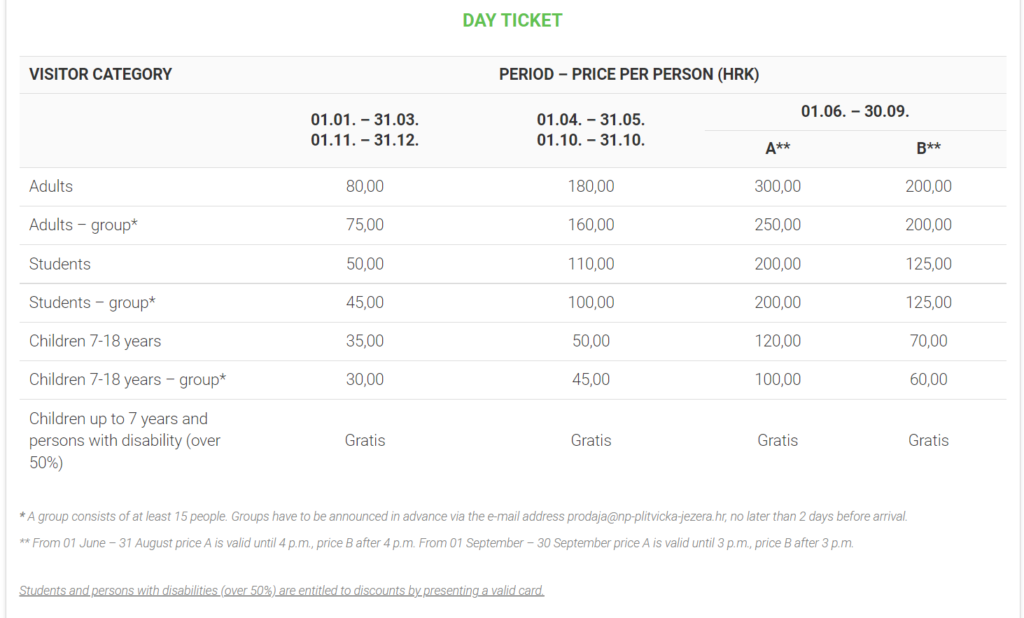
Task: Click the PERIOD – PRICE PER PERSON header
Action: (x=629, y=74)
